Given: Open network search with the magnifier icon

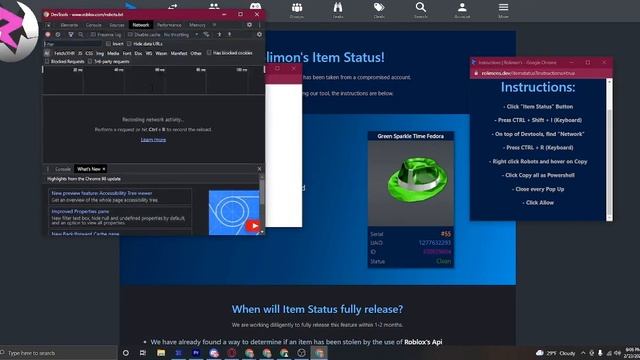Looking at the screenshot, I should point(80,35).
